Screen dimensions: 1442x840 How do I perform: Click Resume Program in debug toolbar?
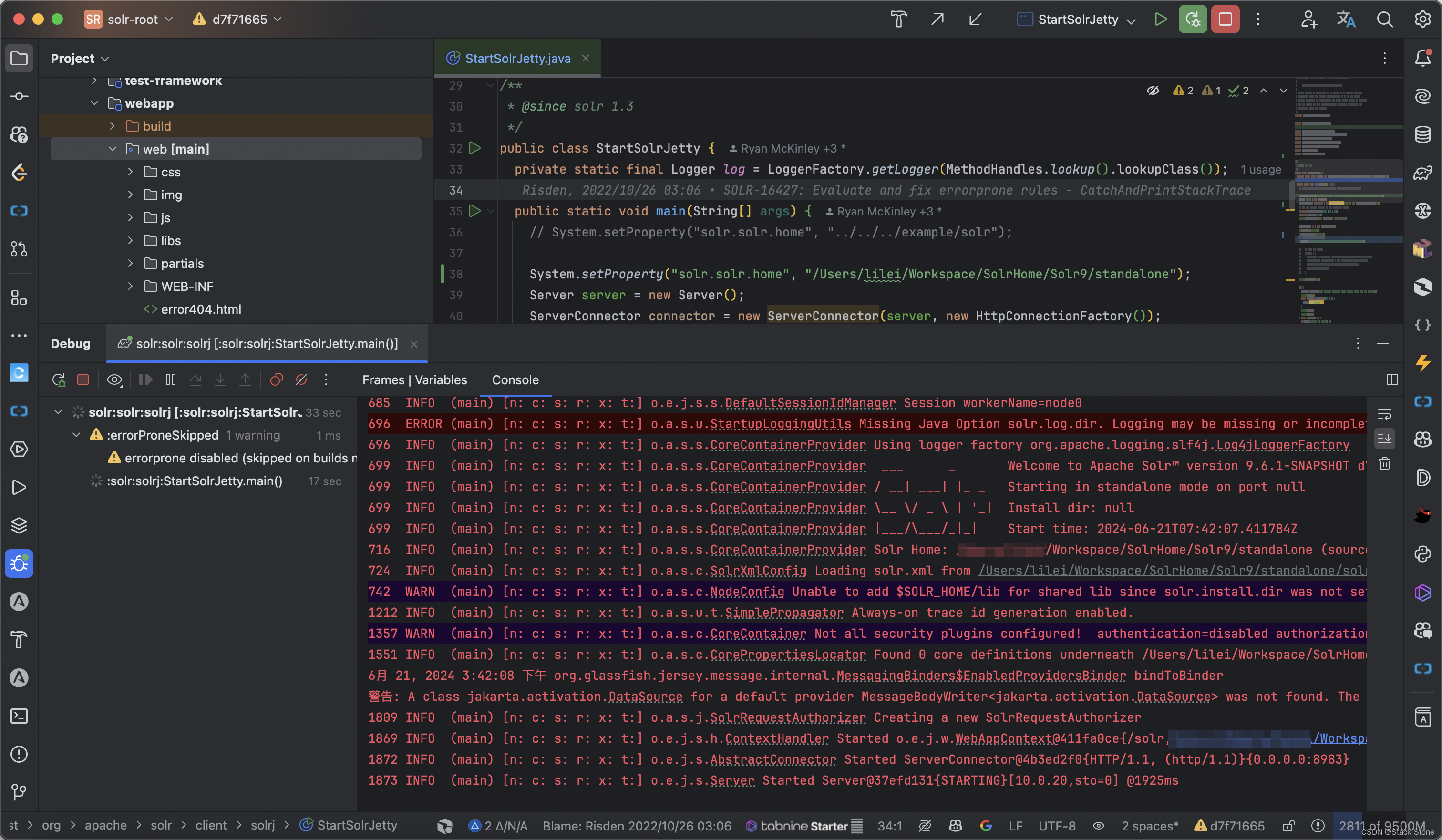(x=145, y=379)
